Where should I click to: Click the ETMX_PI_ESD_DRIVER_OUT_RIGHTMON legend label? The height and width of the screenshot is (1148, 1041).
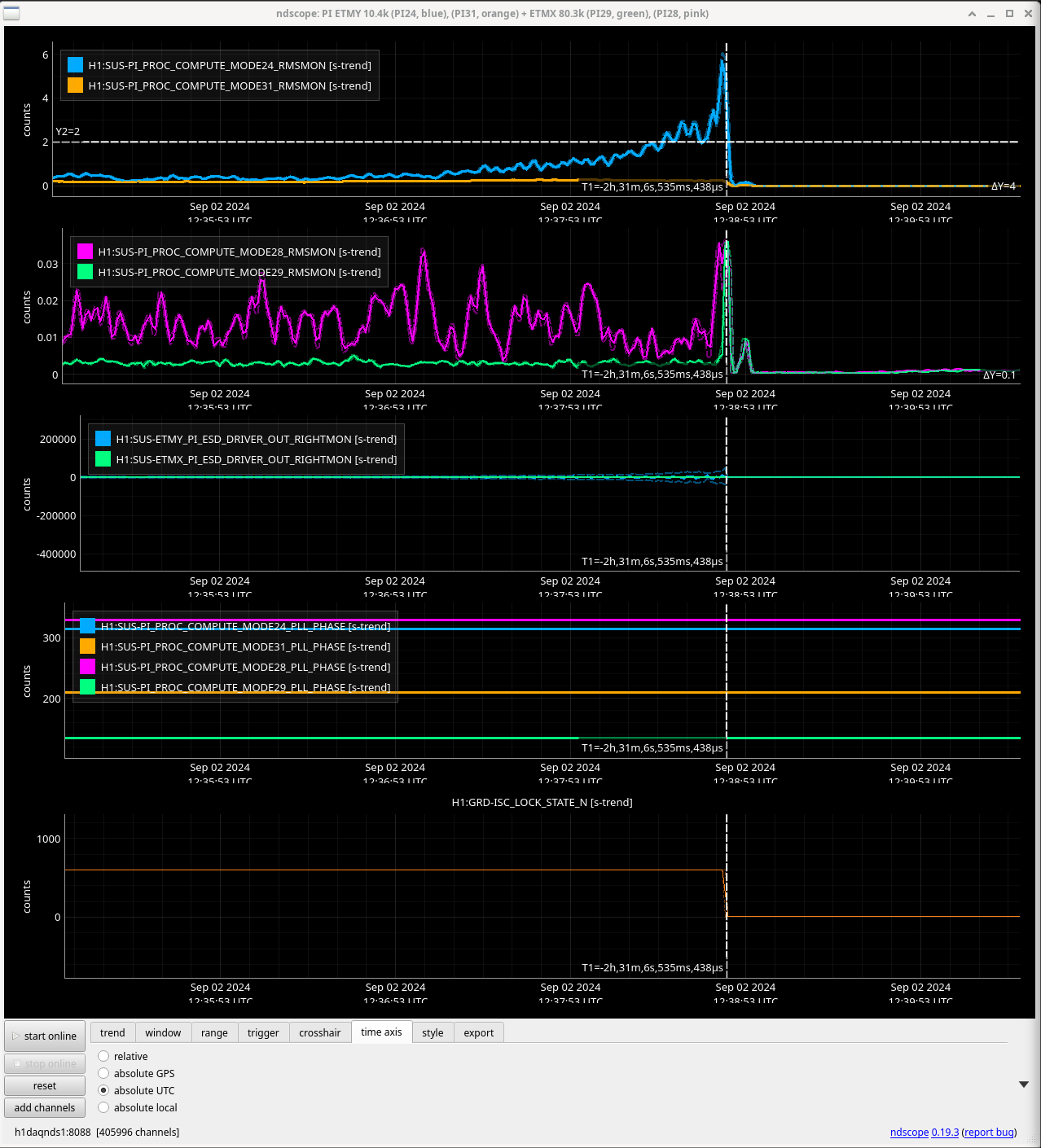(x=257, y=459)
